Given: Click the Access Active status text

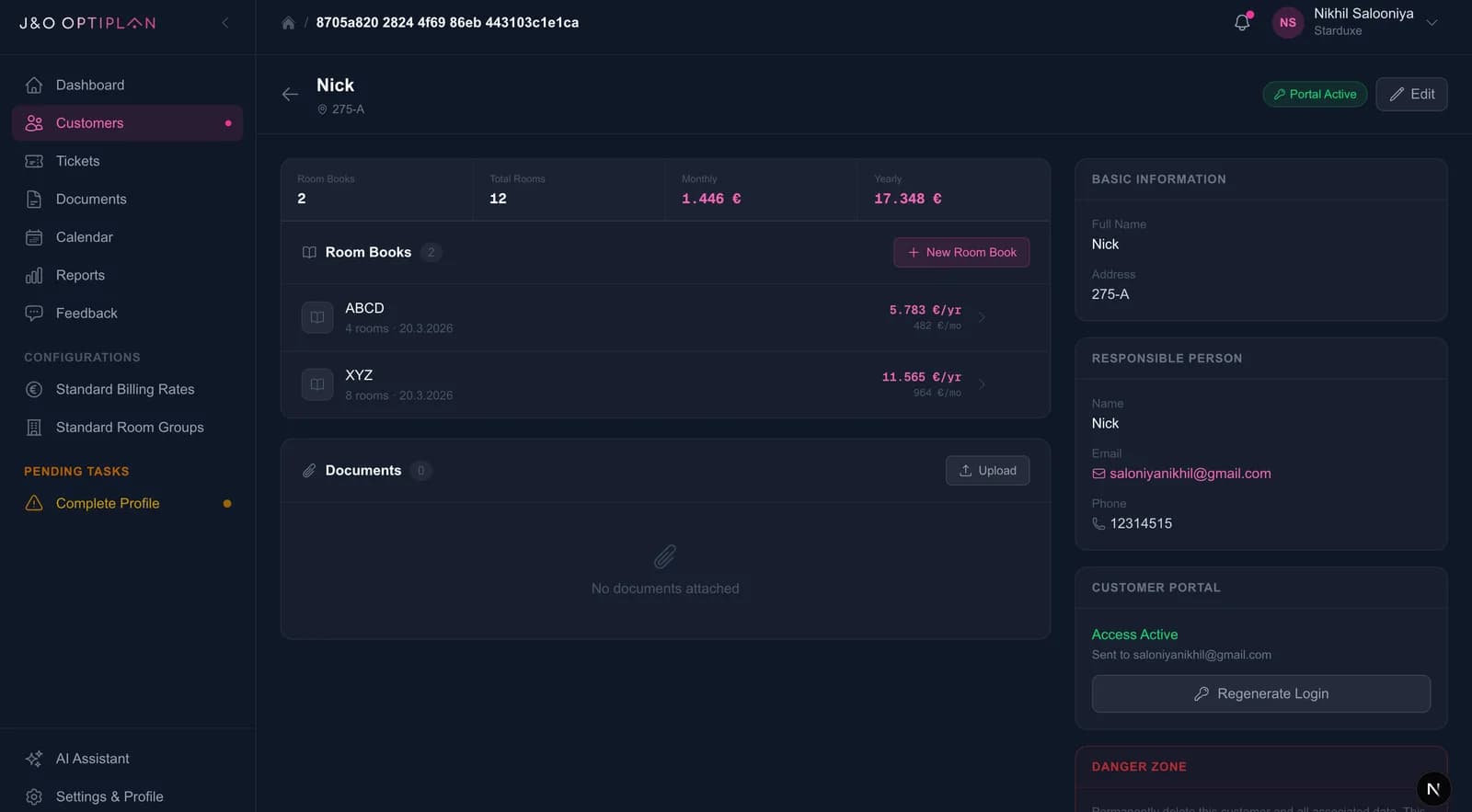Looking at the screenshot, I should click(x=1134, y=635).
